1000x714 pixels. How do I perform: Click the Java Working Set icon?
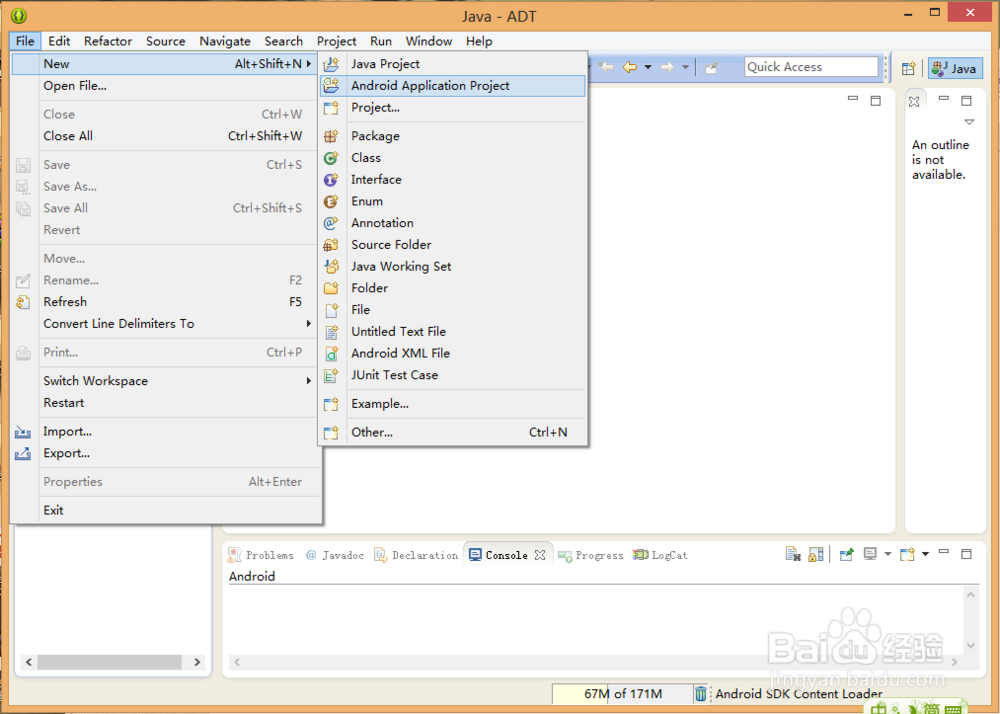point(331,266)
